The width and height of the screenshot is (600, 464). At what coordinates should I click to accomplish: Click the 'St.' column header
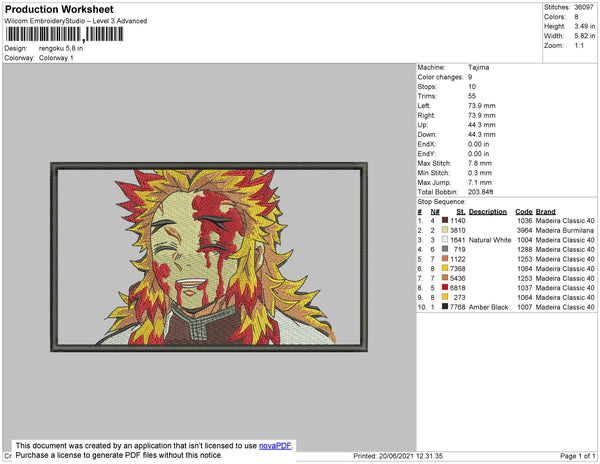pyautogui.click(x=461, y=212)
